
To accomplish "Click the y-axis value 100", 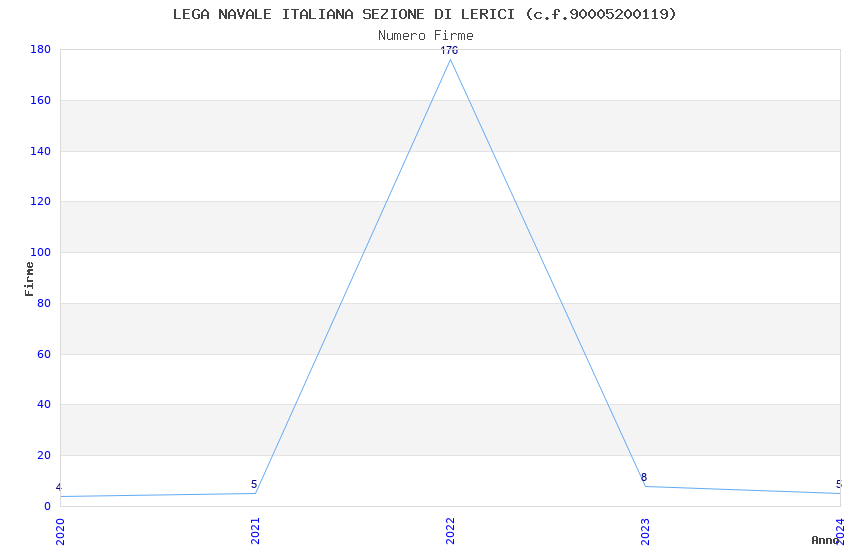I will coord(41,253).
